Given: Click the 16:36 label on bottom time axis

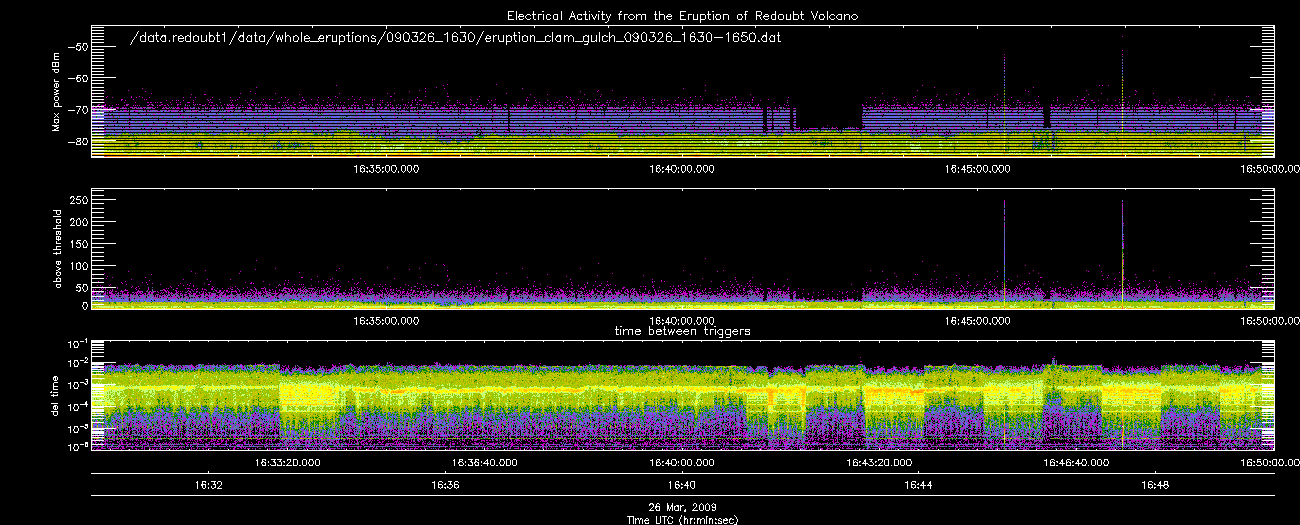Looking at the screenshot, I should pos(445,485).
